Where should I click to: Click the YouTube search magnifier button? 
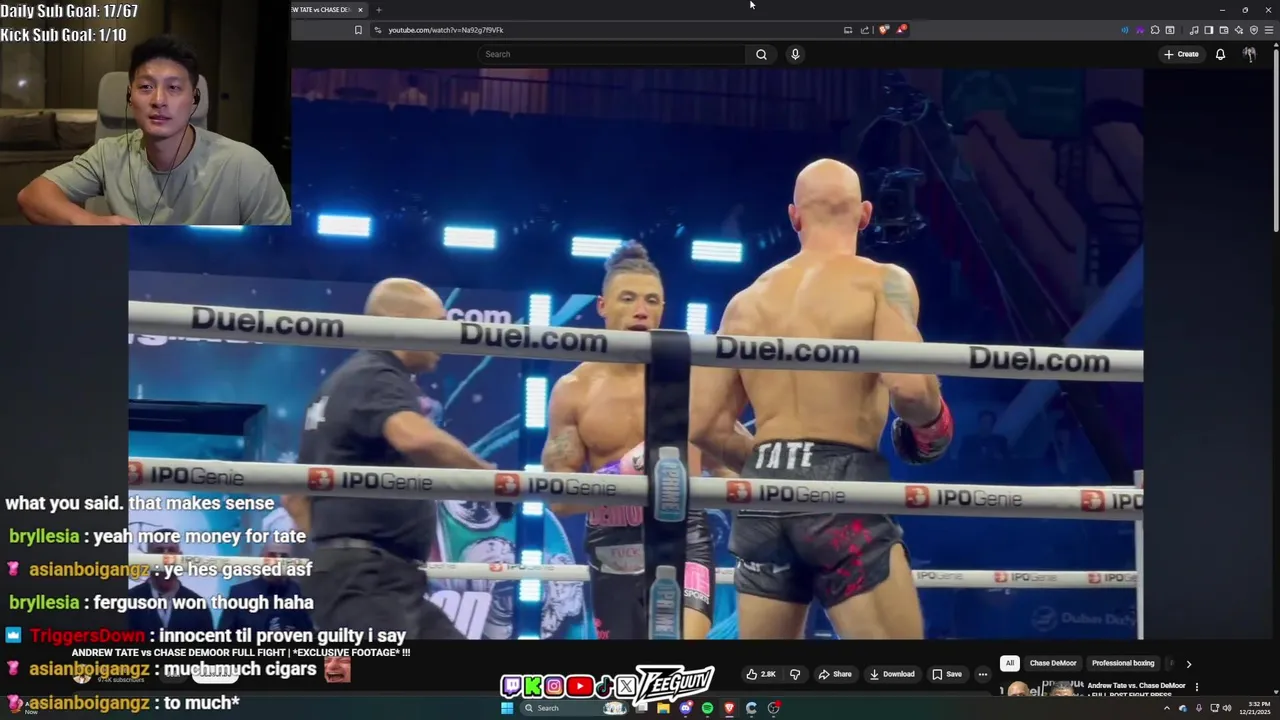tap(761, 54)
